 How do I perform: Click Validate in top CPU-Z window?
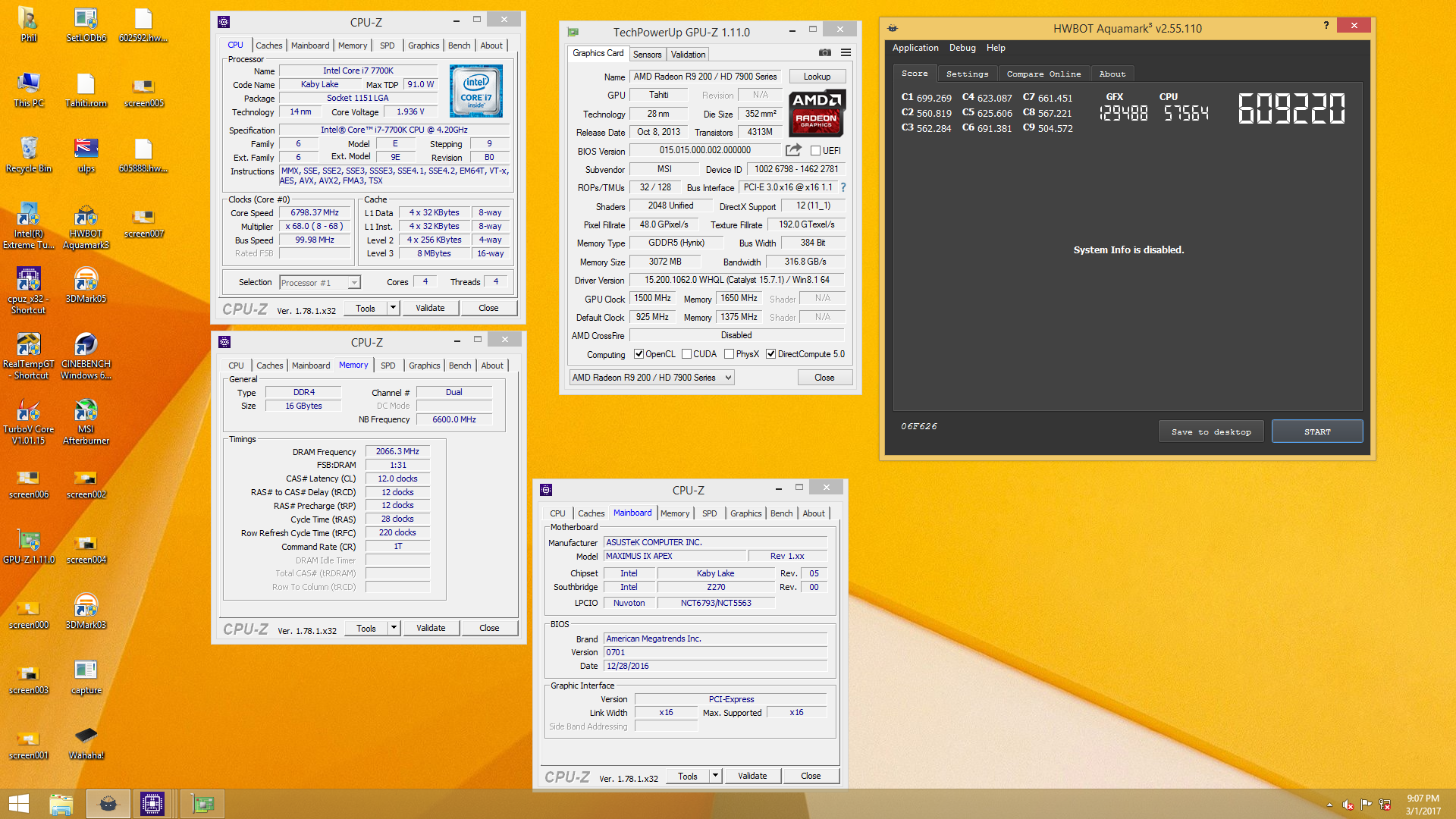click(430, 308)
